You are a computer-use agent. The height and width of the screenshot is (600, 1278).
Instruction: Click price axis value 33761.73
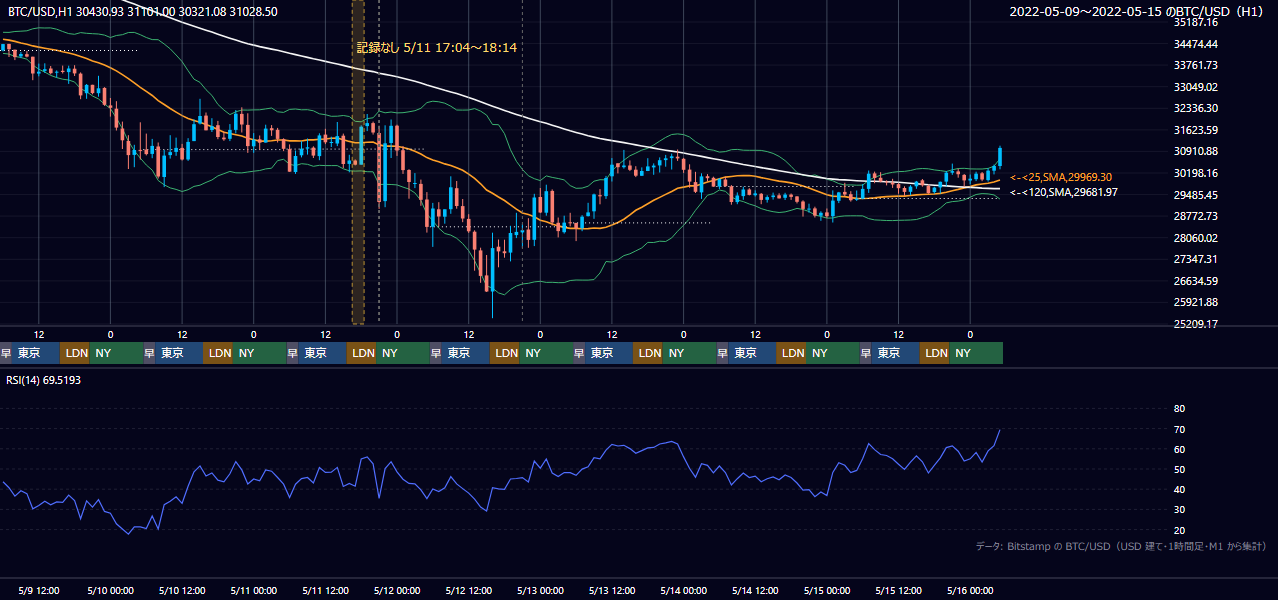pyautogui.click(x=1196, y=65)
